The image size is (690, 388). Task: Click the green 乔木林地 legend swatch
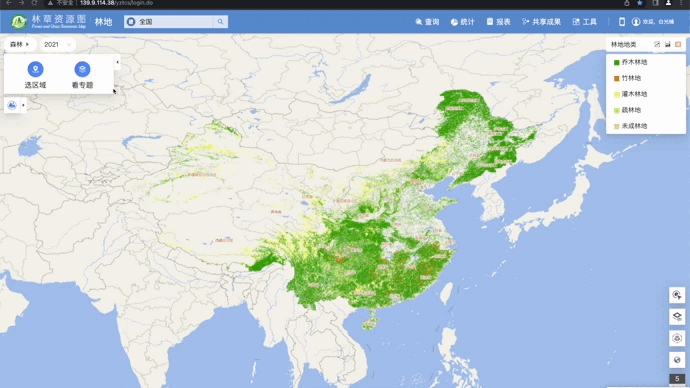pos(617,62)
